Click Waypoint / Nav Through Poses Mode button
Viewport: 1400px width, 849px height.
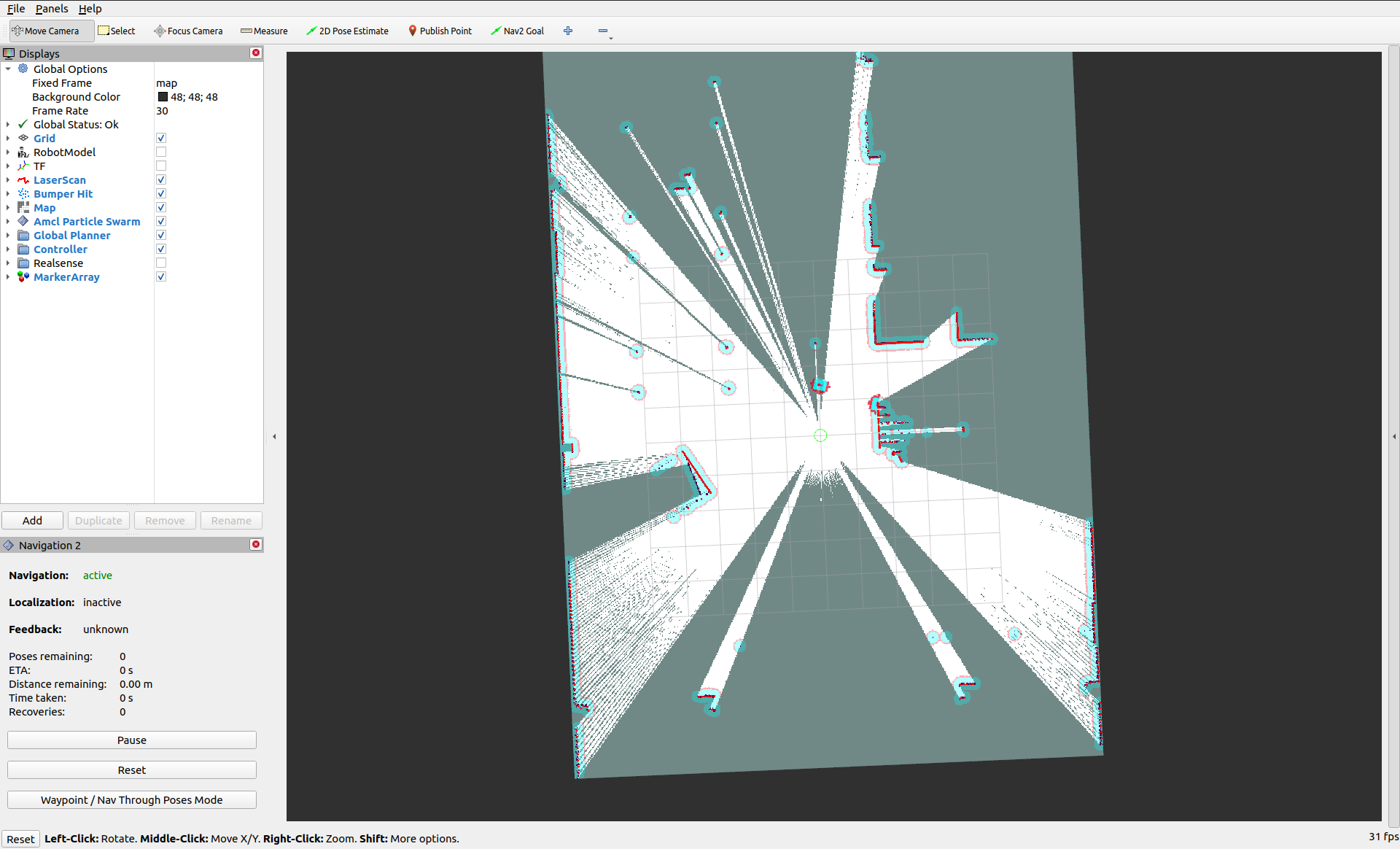tap(132, 800)
